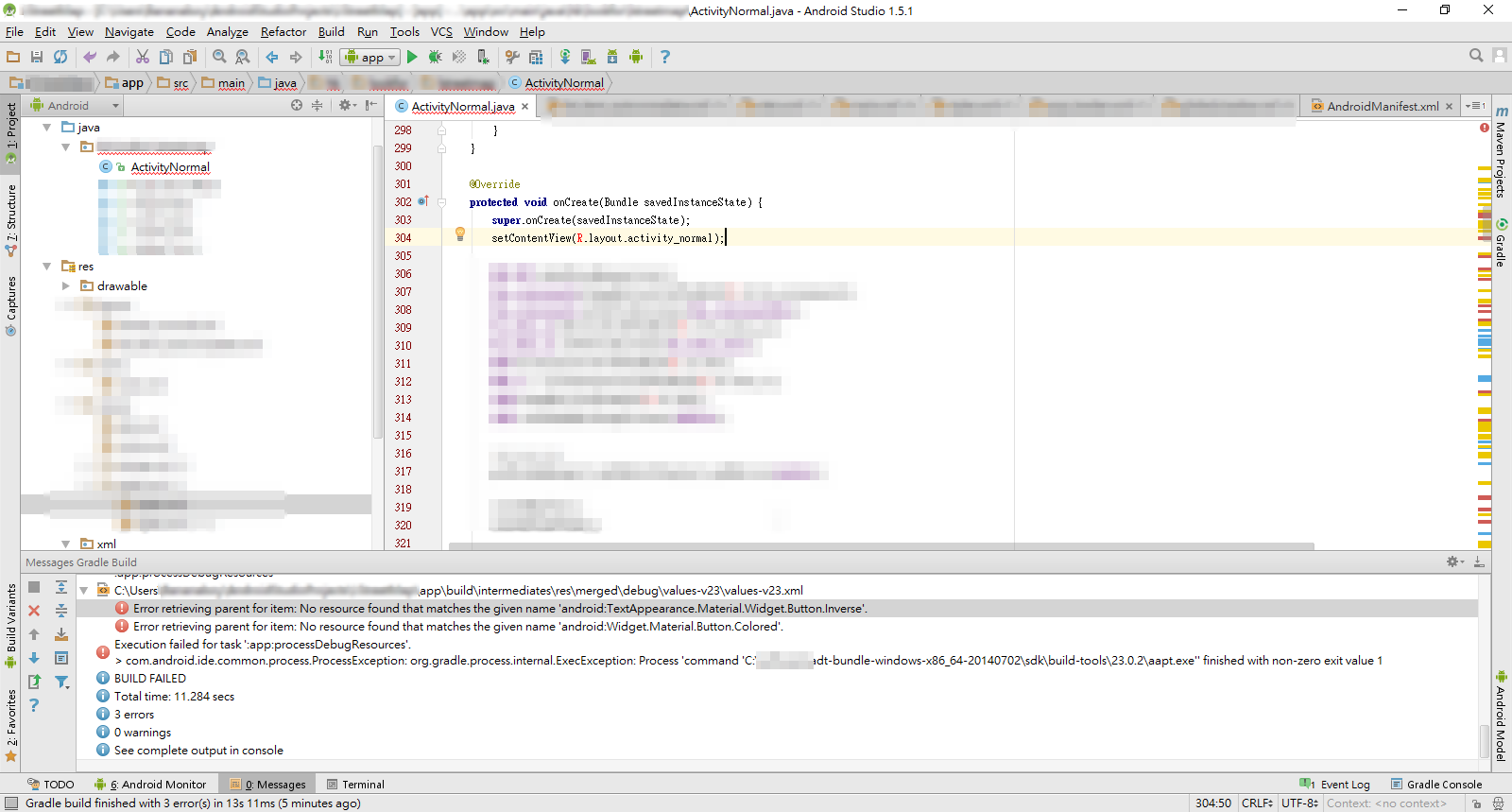Stop the Gradle build with the square icon

34,587
